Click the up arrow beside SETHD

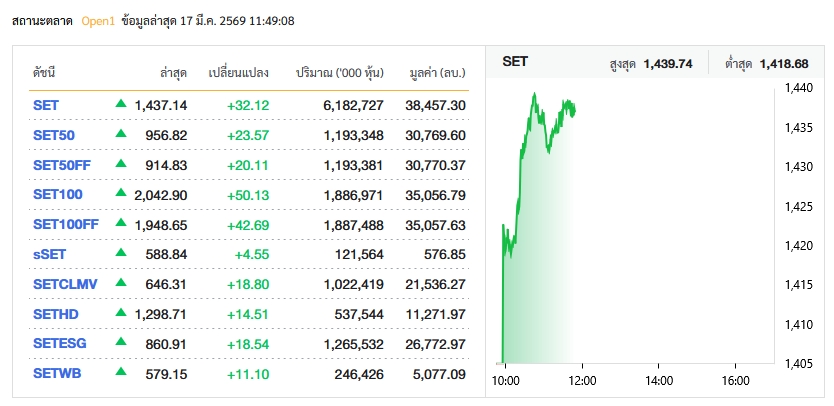click(121, 313)
